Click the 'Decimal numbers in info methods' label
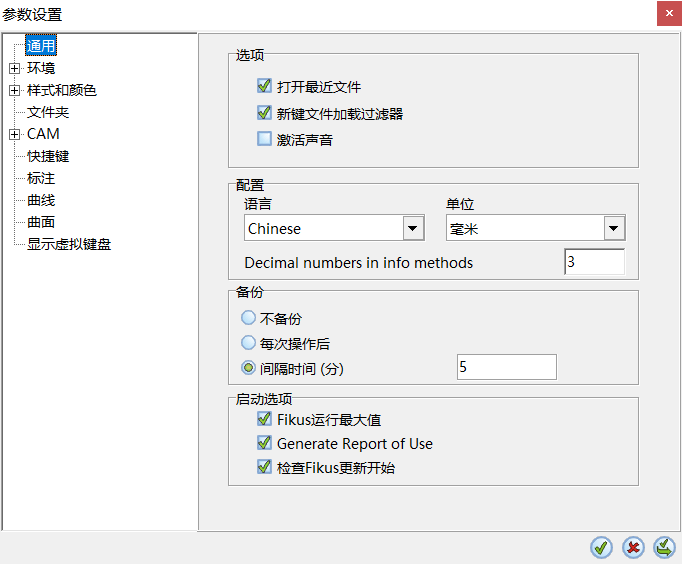This screenshot has height=564, width=682. 358,263
